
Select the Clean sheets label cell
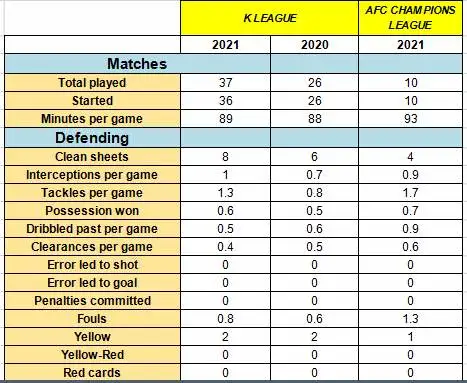point(92,157)
